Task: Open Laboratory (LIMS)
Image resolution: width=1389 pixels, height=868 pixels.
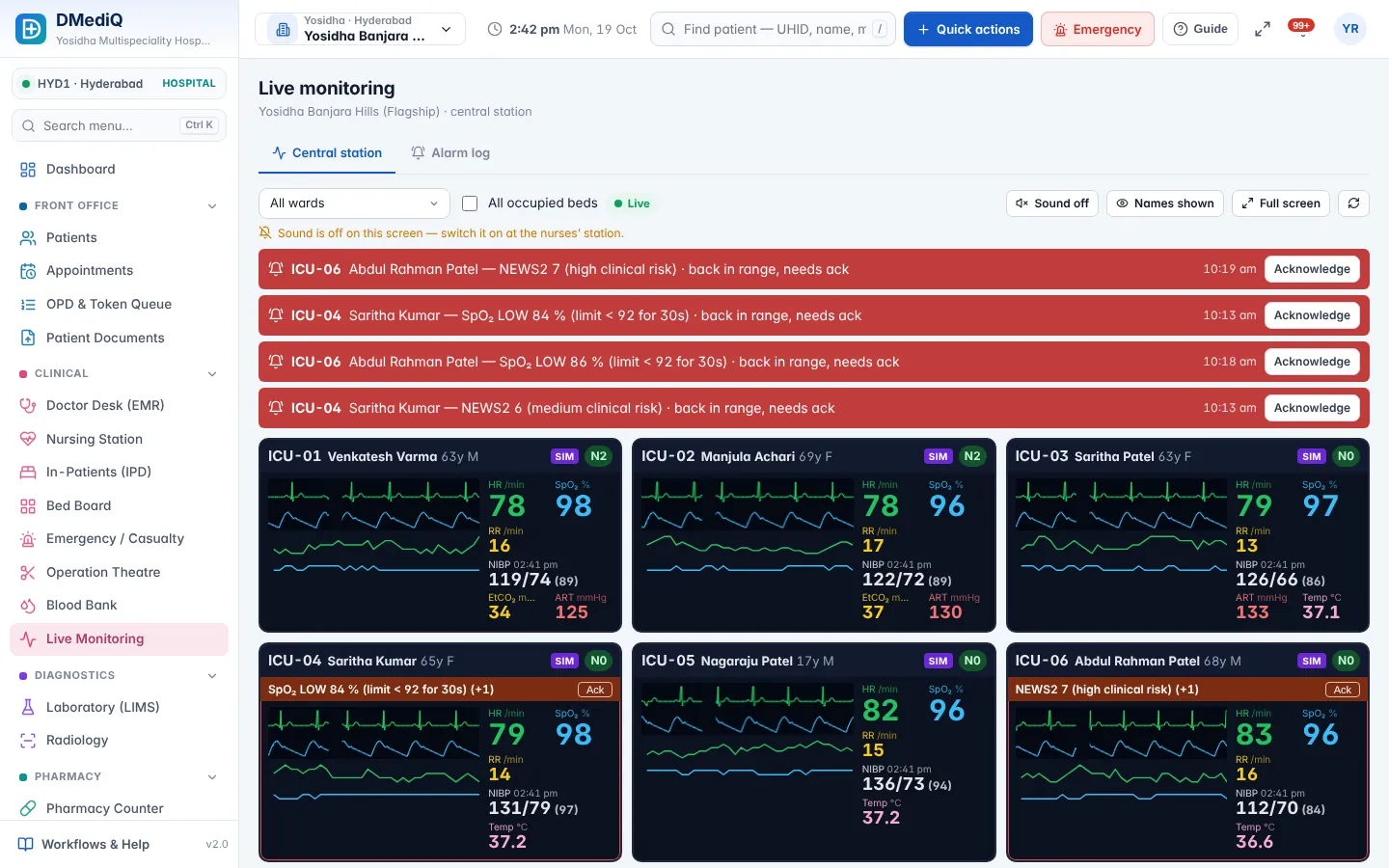Action: point(119,708)
